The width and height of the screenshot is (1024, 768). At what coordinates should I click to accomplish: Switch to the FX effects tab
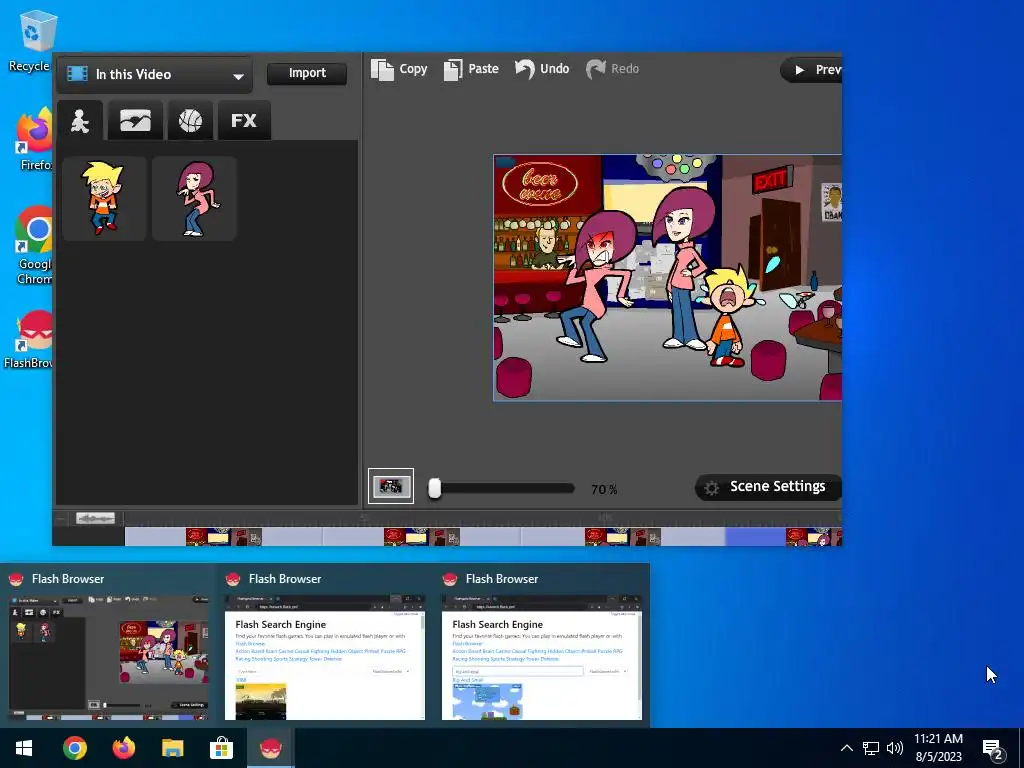pyautogui.click(x=244, y=121)
